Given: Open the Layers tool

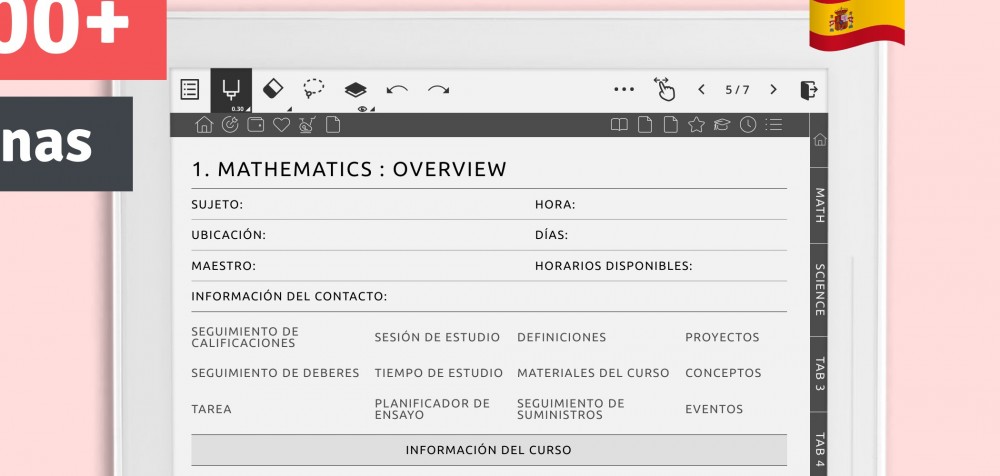Looking at the screenshot, I should click(x=356, y=90).
